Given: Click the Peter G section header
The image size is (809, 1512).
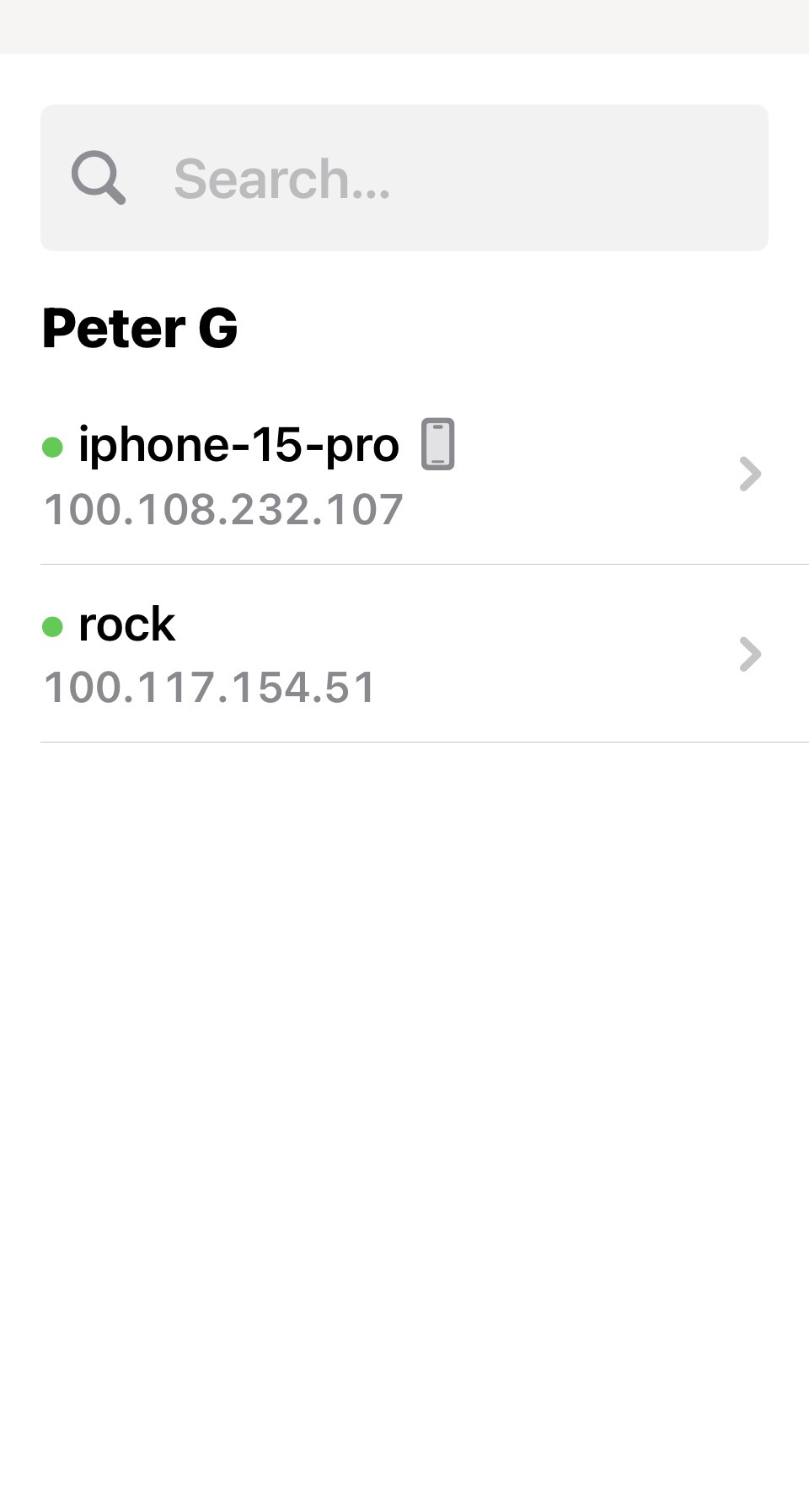Looking at the screenshot, I should coord(140,328).
